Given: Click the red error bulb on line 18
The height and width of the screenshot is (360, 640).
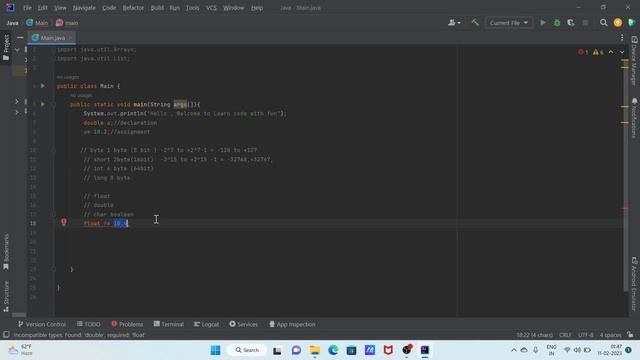Looking at the screenshot, I should [x=64, y=222].
